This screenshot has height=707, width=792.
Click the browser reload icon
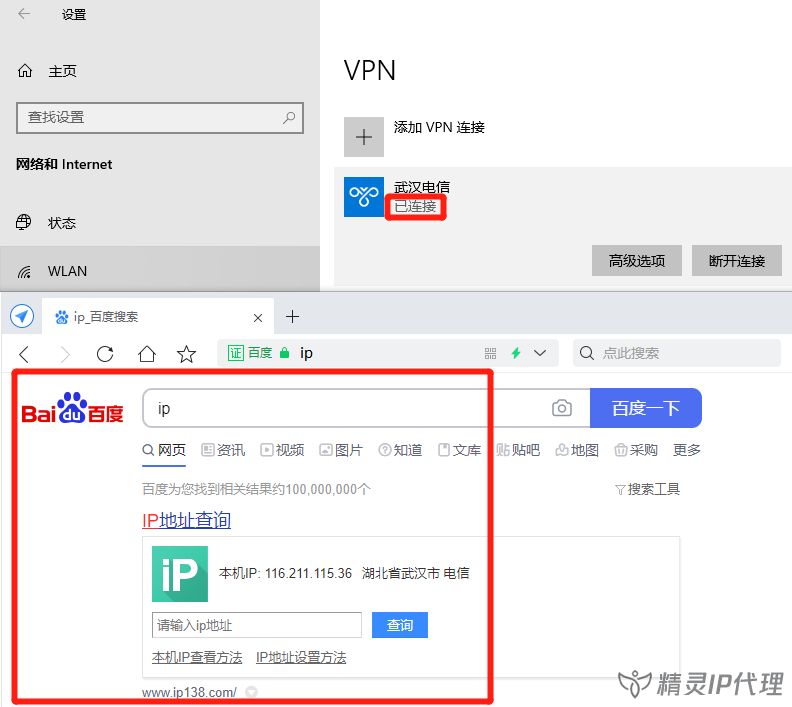pos(105,353)
